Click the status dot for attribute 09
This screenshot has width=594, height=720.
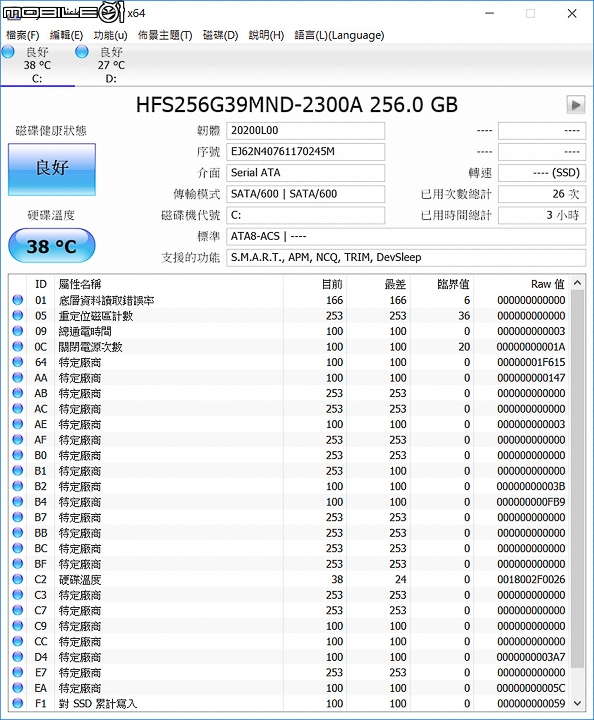tap(18, 331)
